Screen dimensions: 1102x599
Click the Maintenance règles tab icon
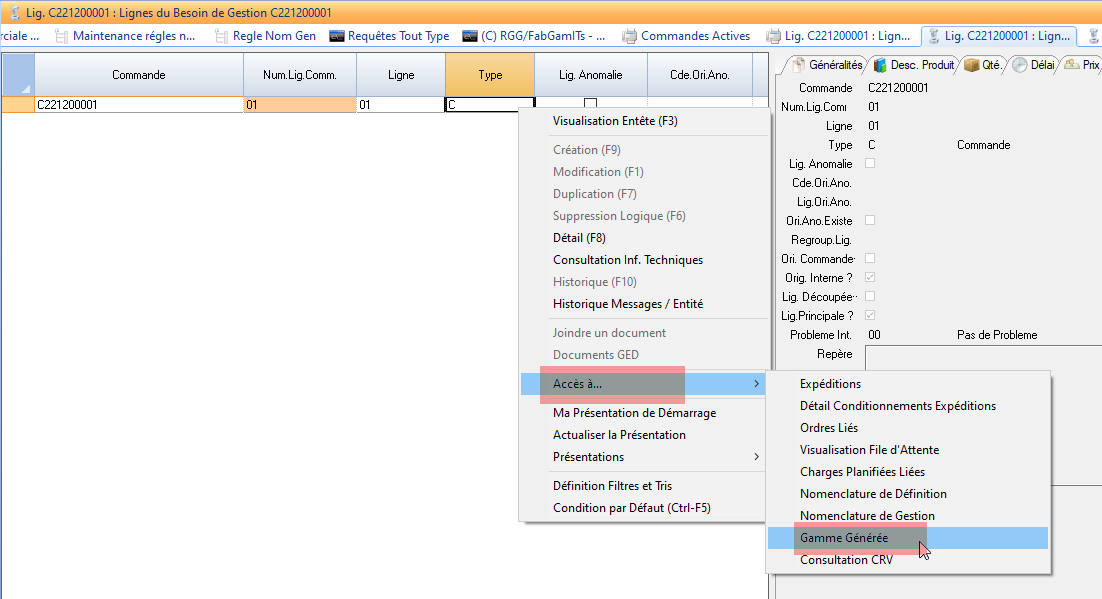(x=63, y=36)
